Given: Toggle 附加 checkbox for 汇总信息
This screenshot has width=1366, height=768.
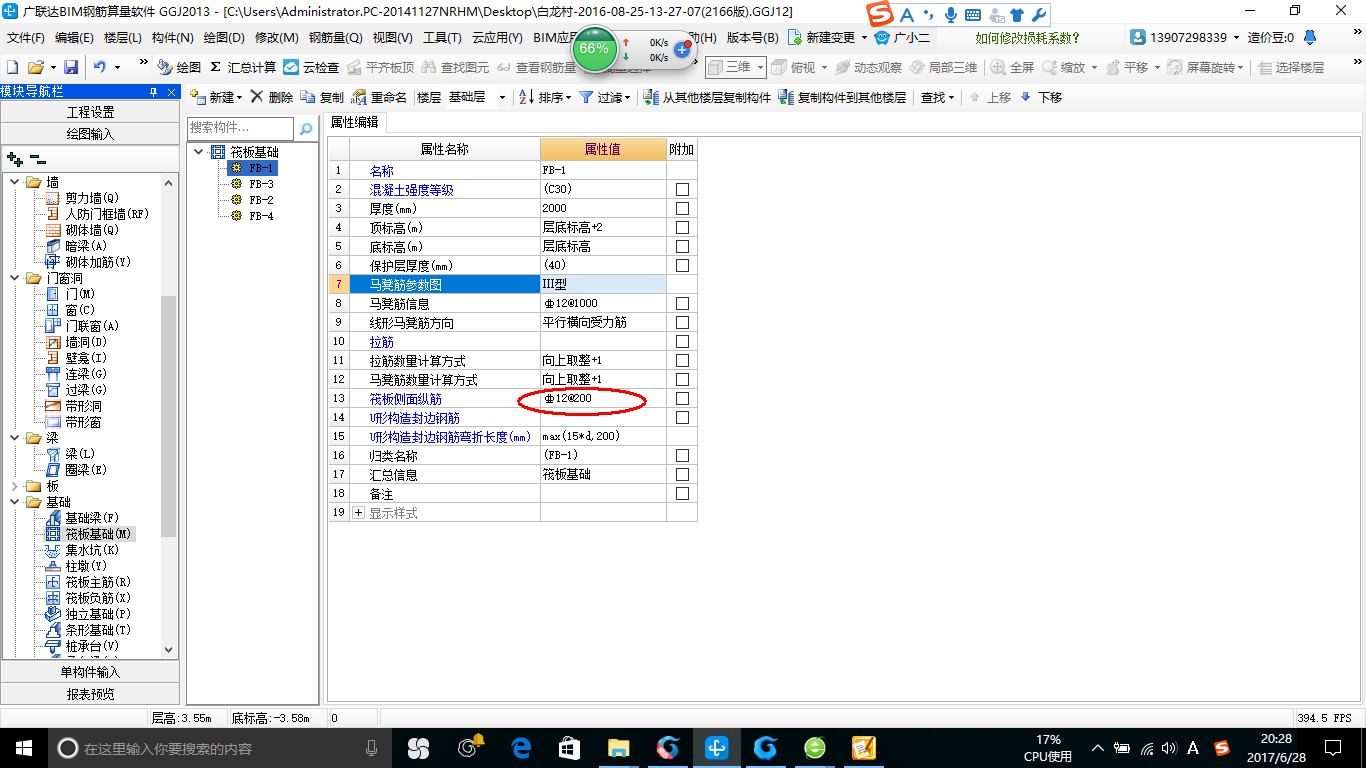Looking at the screenshot, I should pyautogui.click(x=682, y=474).
